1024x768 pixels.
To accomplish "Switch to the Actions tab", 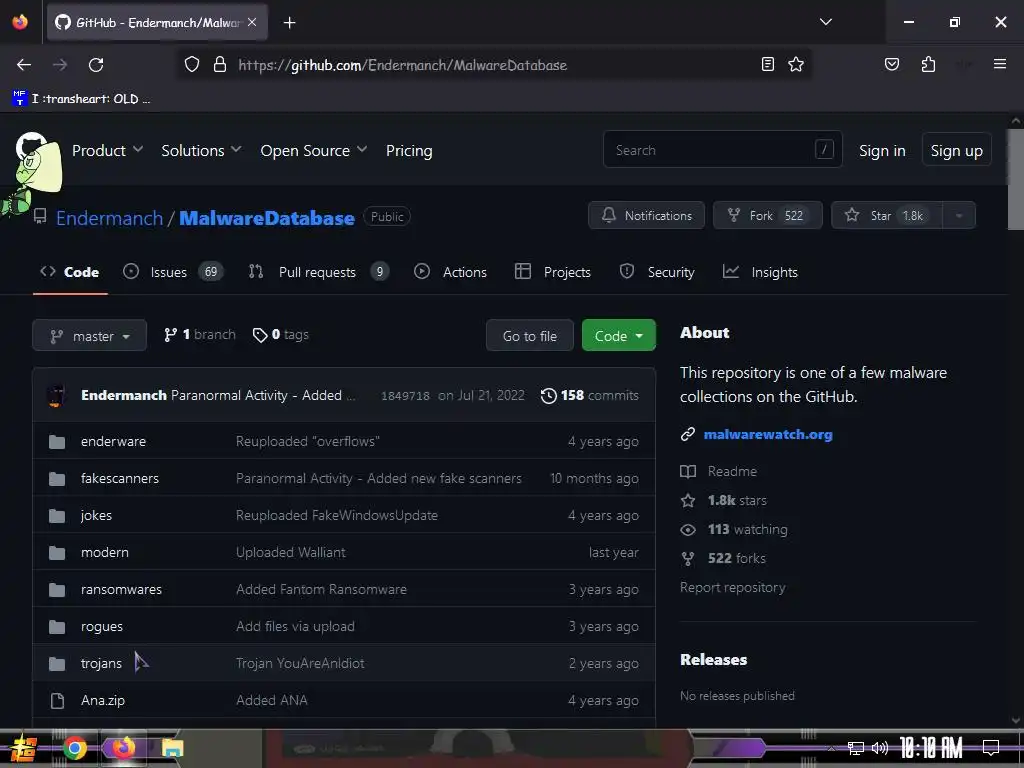I will (x=451, y=272).
